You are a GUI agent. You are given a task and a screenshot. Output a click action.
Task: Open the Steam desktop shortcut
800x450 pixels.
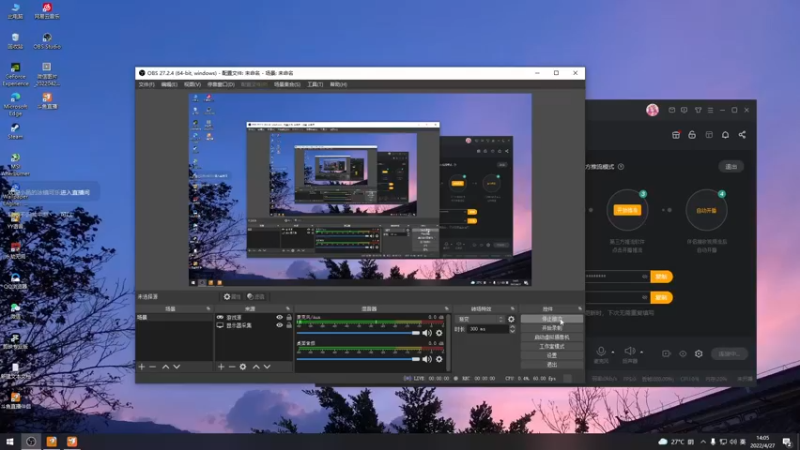pyautogui.click(x=15, y=131)
